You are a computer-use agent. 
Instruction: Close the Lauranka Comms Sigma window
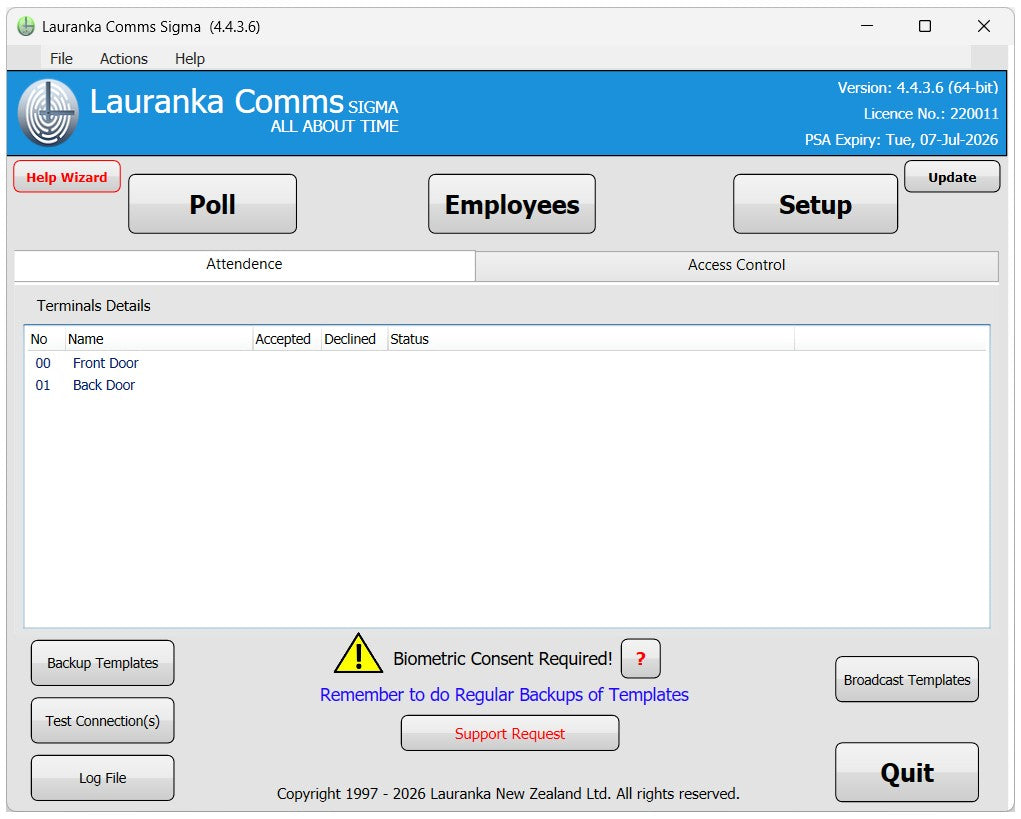point(984,26)
